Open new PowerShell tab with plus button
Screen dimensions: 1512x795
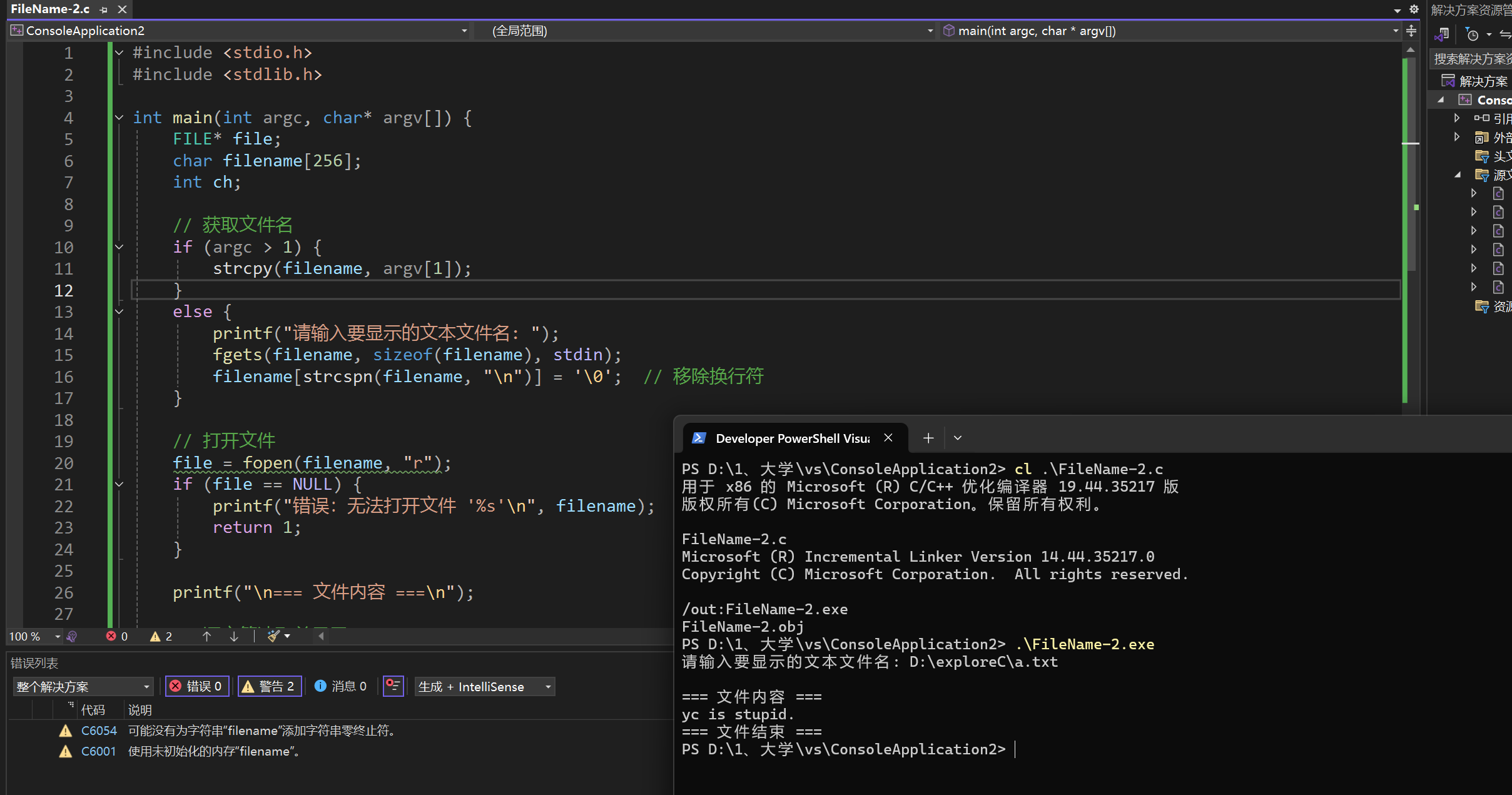(928, 438)
